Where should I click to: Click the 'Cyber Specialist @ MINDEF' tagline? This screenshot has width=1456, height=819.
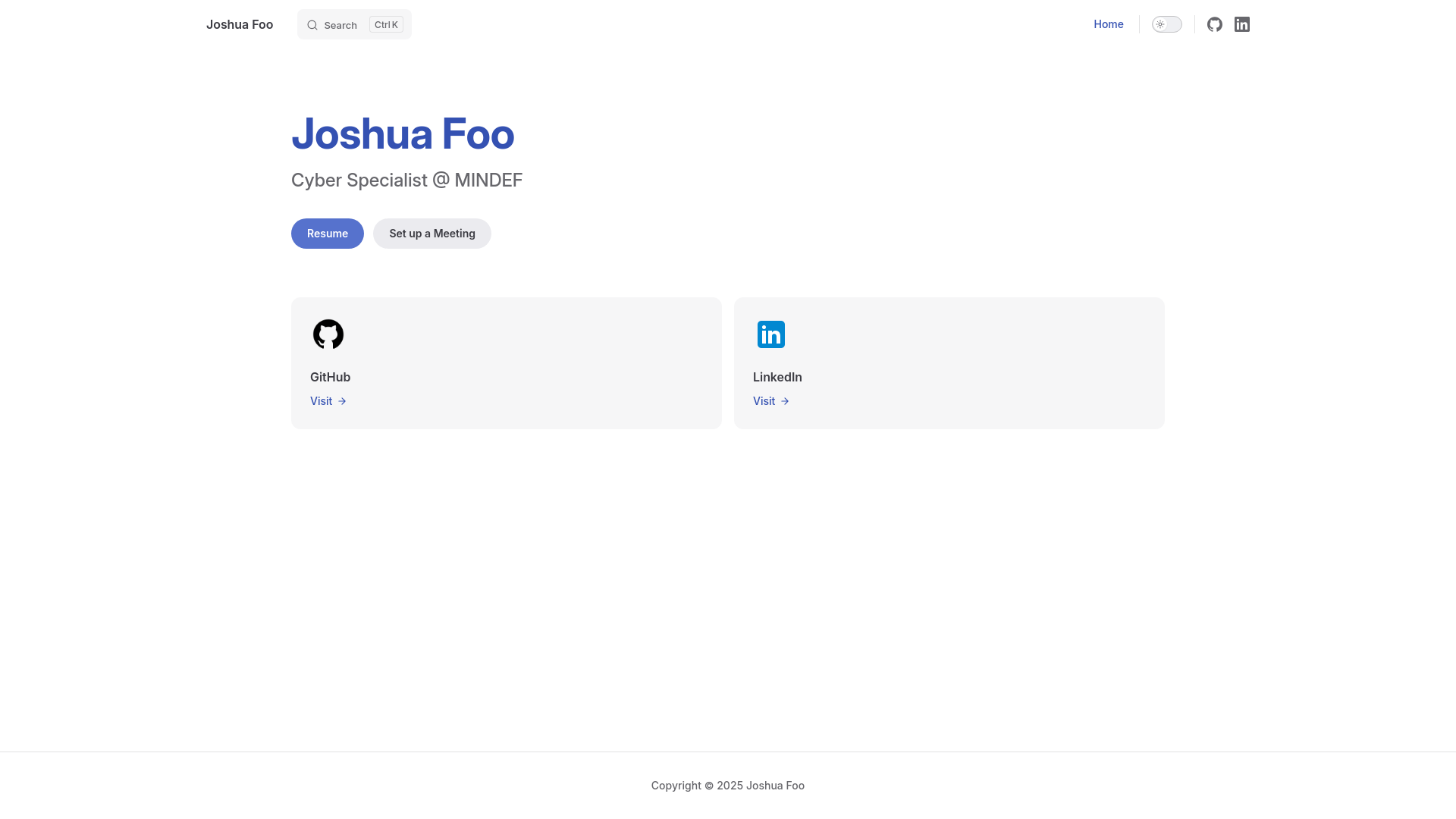406,180
